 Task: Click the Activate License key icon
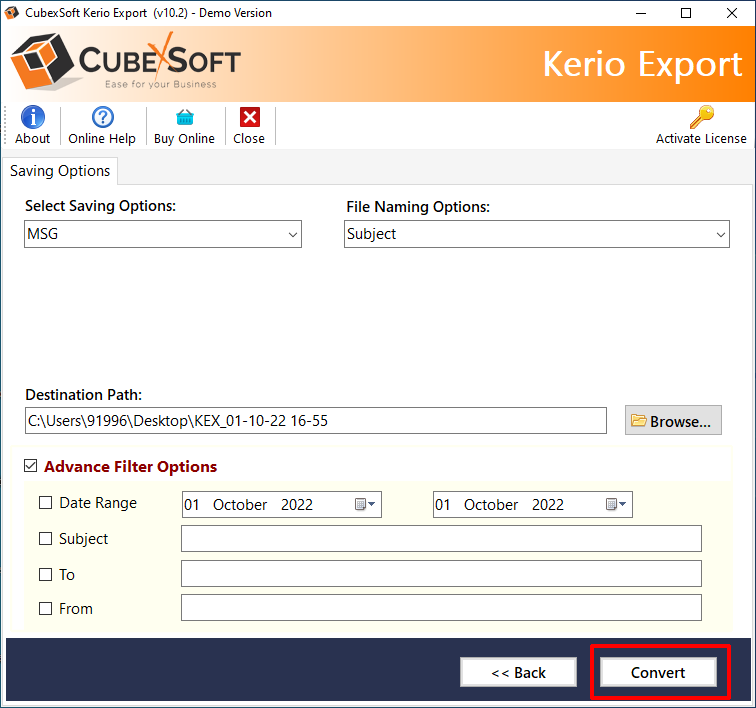point(702,117)
